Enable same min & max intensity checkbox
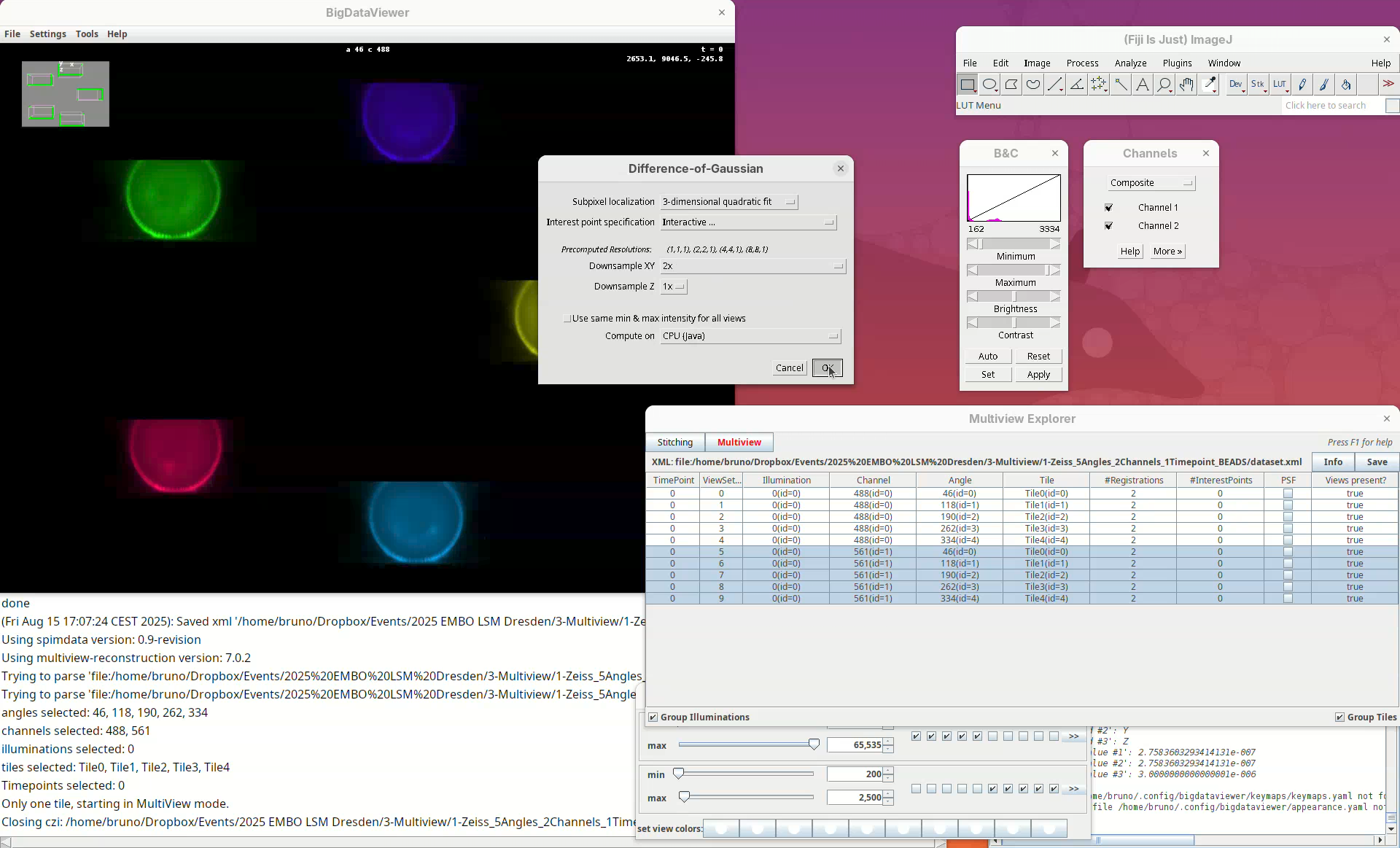This screenshot has height=848, width=1400. (567, 319)
